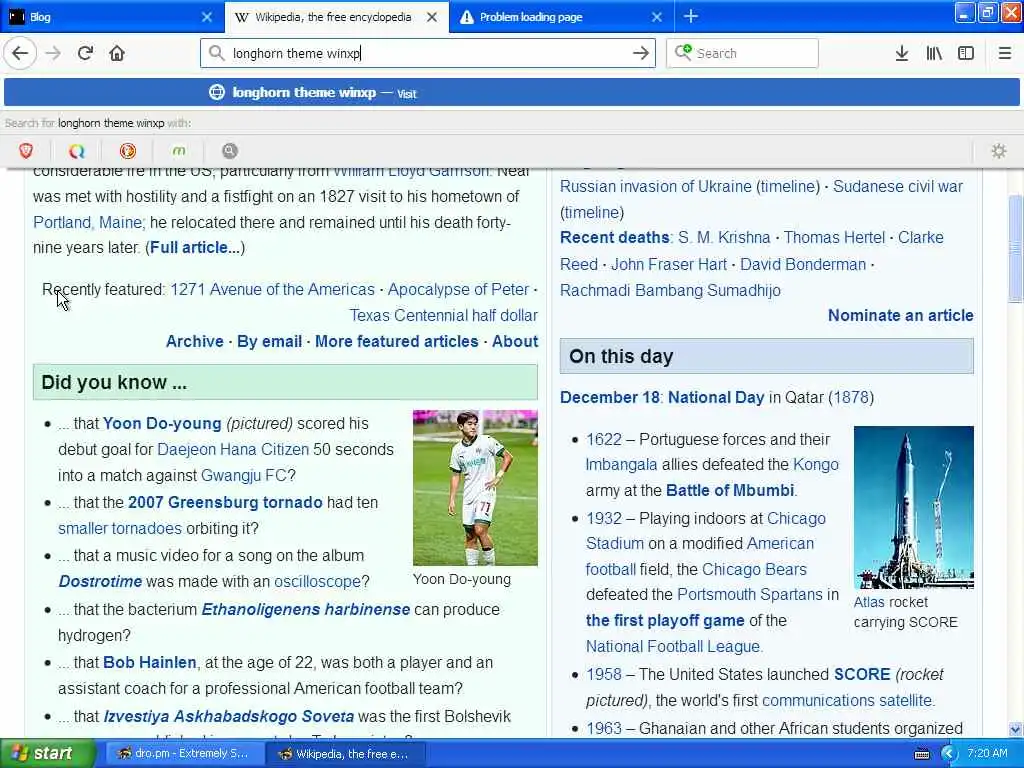The image size is (1024, 768).
Task: Open the Battle of Mbumbi link
Action: tap(730, 490)
